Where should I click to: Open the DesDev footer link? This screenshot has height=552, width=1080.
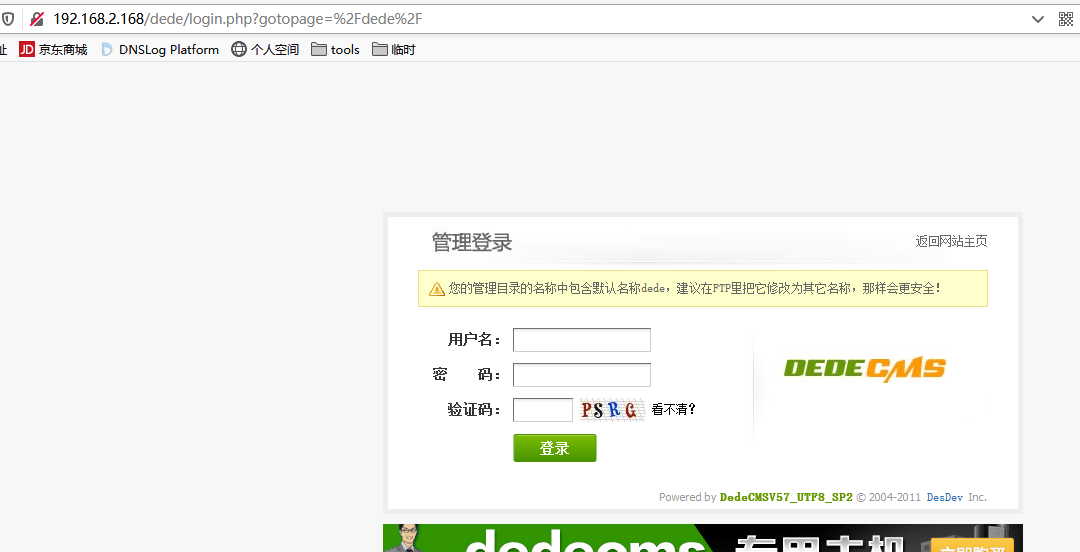[944, 497]
